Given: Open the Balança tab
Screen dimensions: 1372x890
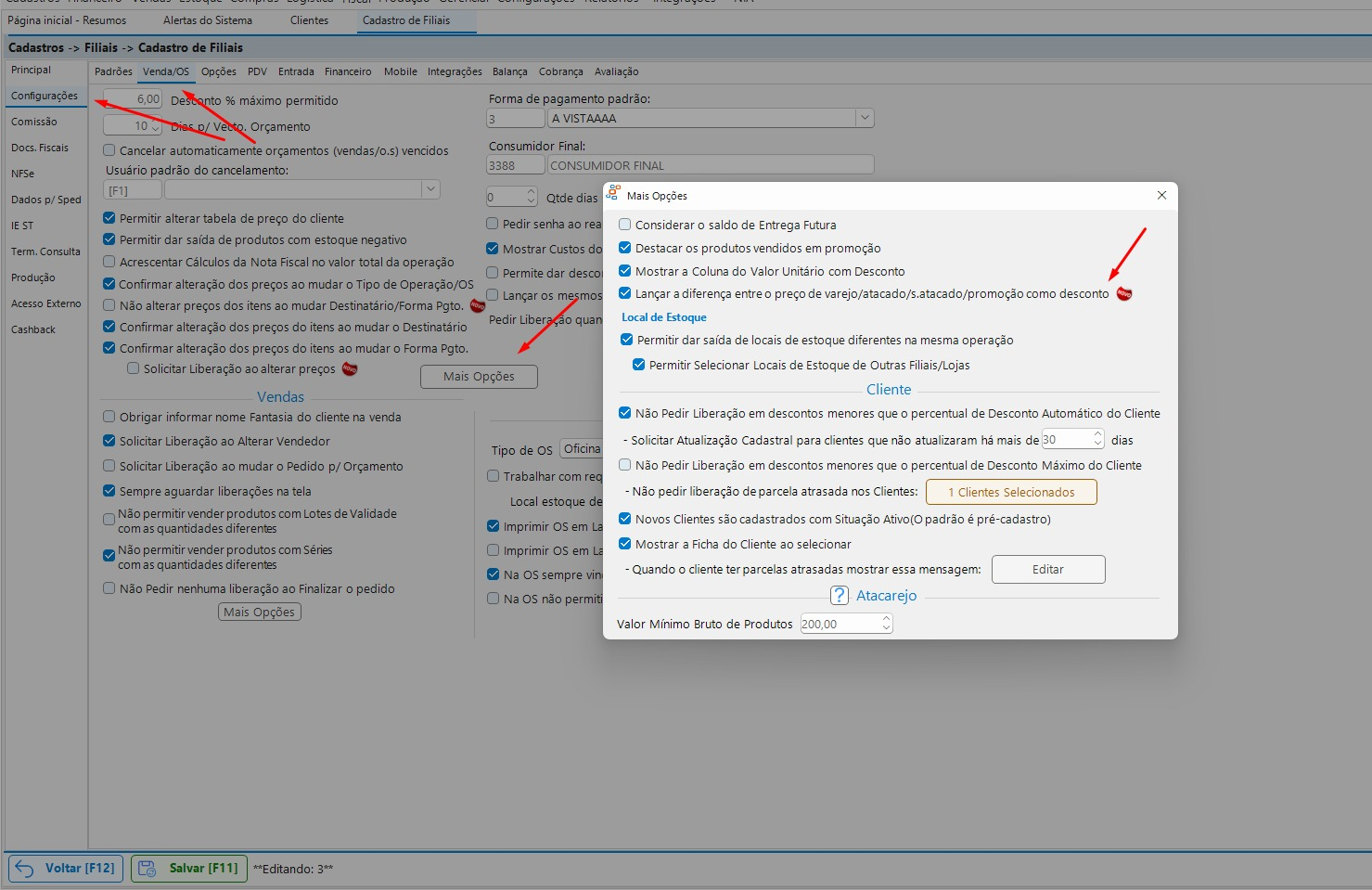Looking at the screenshot, I should coord(510,71).
